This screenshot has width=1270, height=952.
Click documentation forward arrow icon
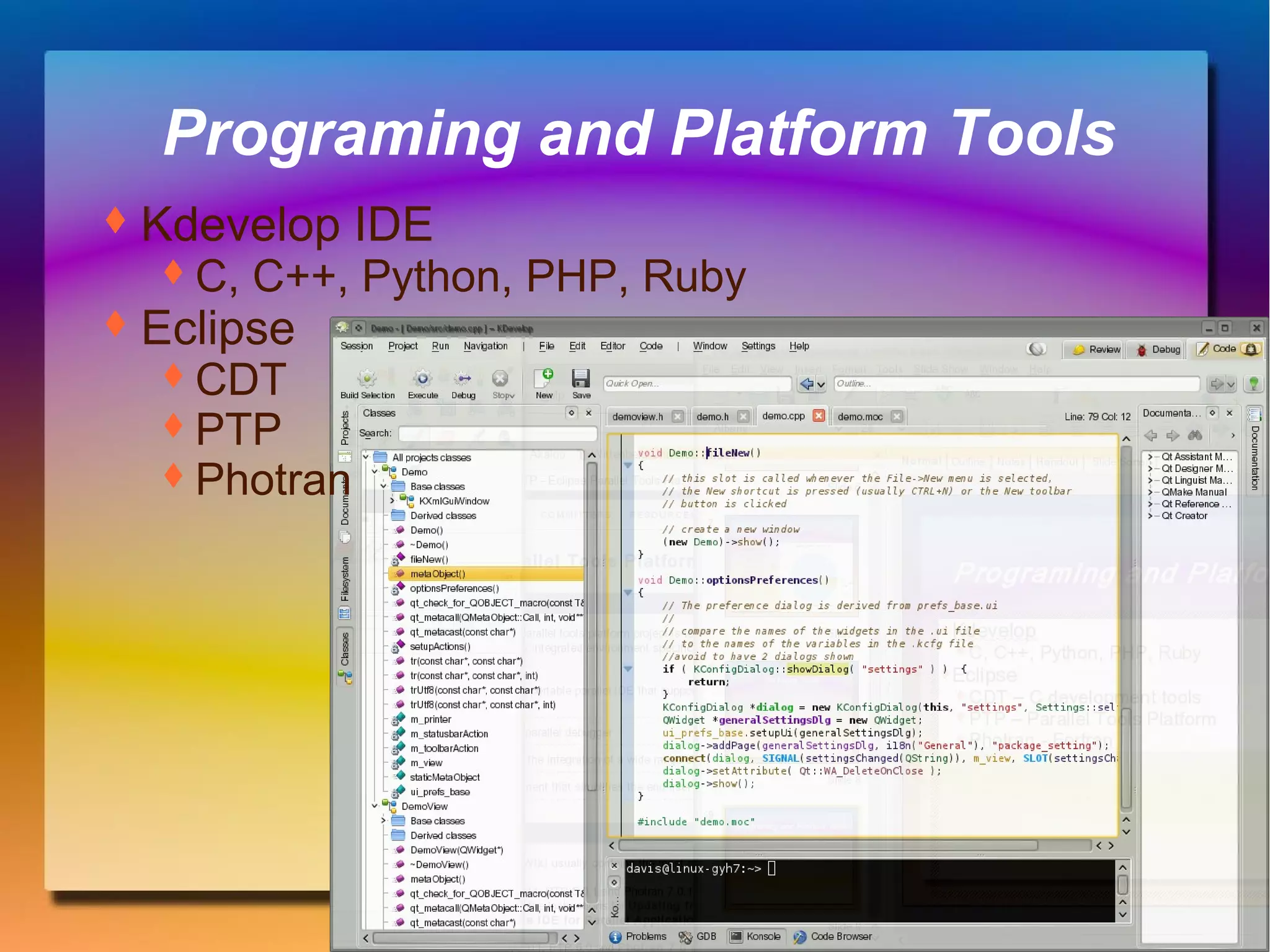pos(1173,435)
